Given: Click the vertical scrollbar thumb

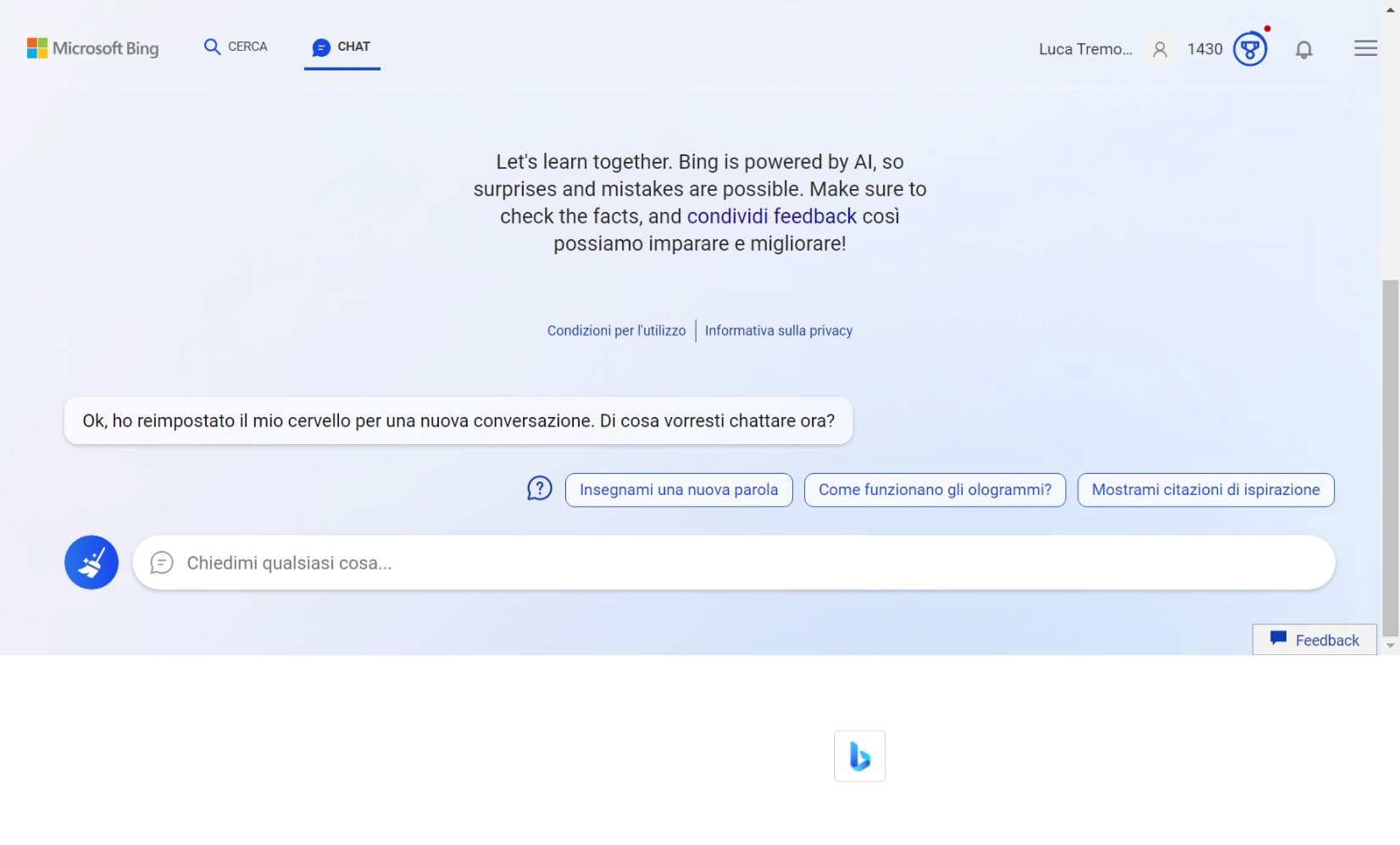Looking at the screenshot, I should pyautogui.click(x=1390, y=458).
